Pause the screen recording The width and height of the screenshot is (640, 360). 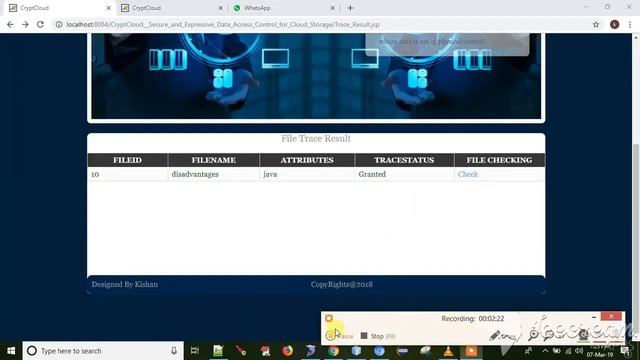point(339,336)
